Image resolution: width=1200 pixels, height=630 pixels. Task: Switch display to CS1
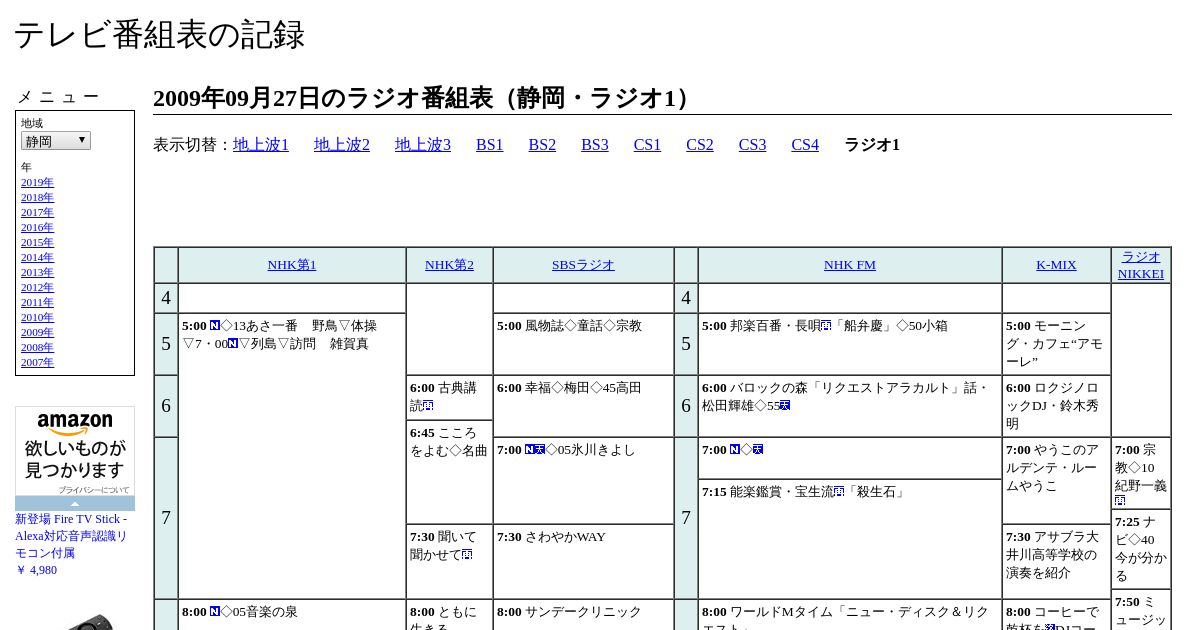[647, 145]
